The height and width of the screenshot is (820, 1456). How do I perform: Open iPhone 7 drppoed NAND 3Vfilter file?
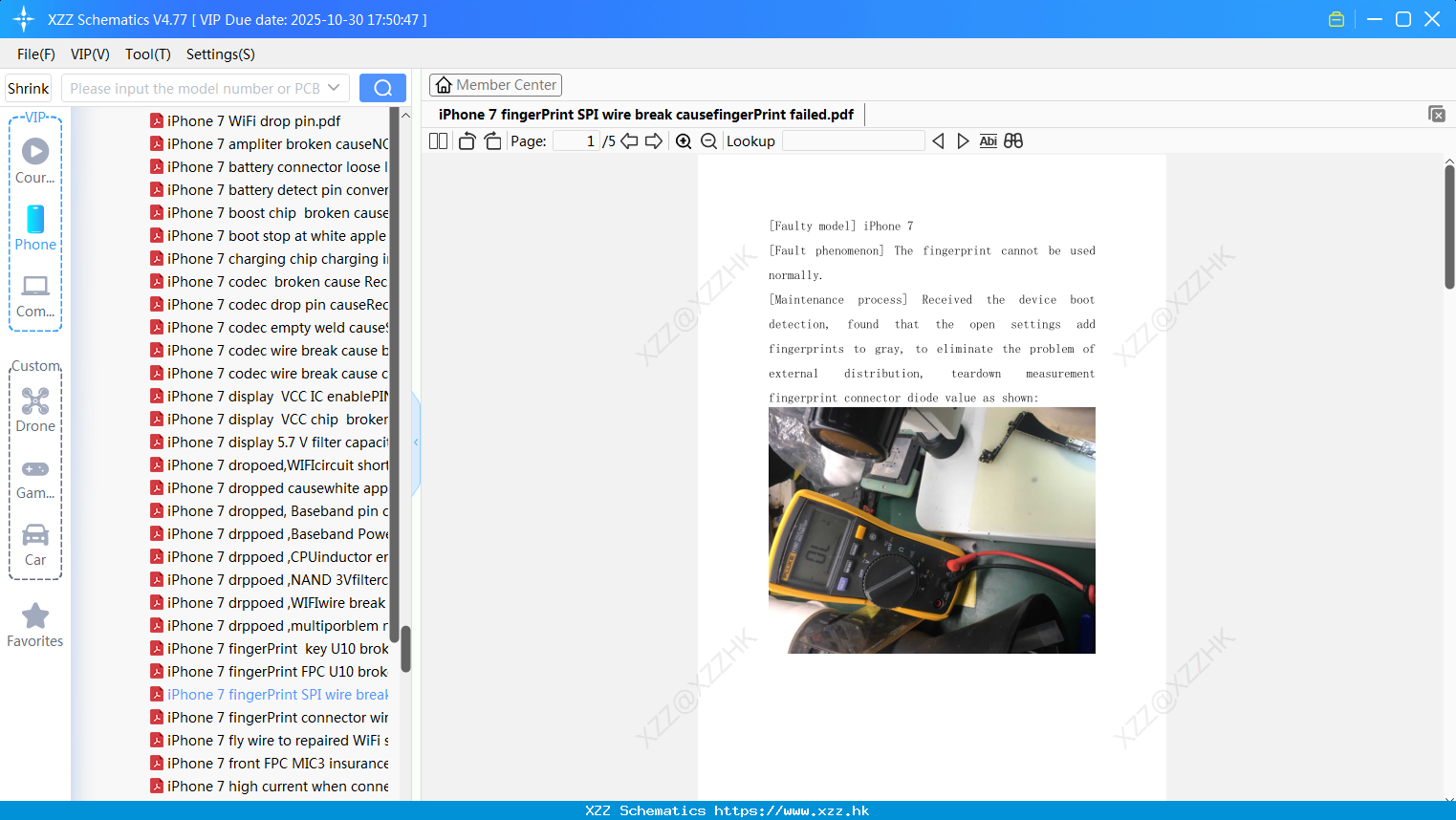[x=278, y=579]
